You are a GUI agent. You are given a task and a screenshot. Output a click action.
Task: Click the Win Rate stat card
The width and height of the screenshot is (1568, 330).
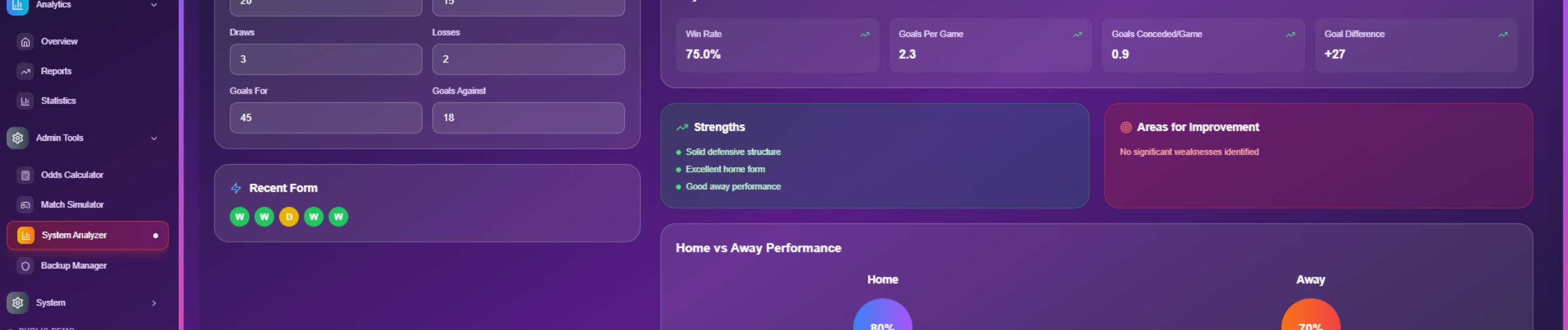click(777, 45)
